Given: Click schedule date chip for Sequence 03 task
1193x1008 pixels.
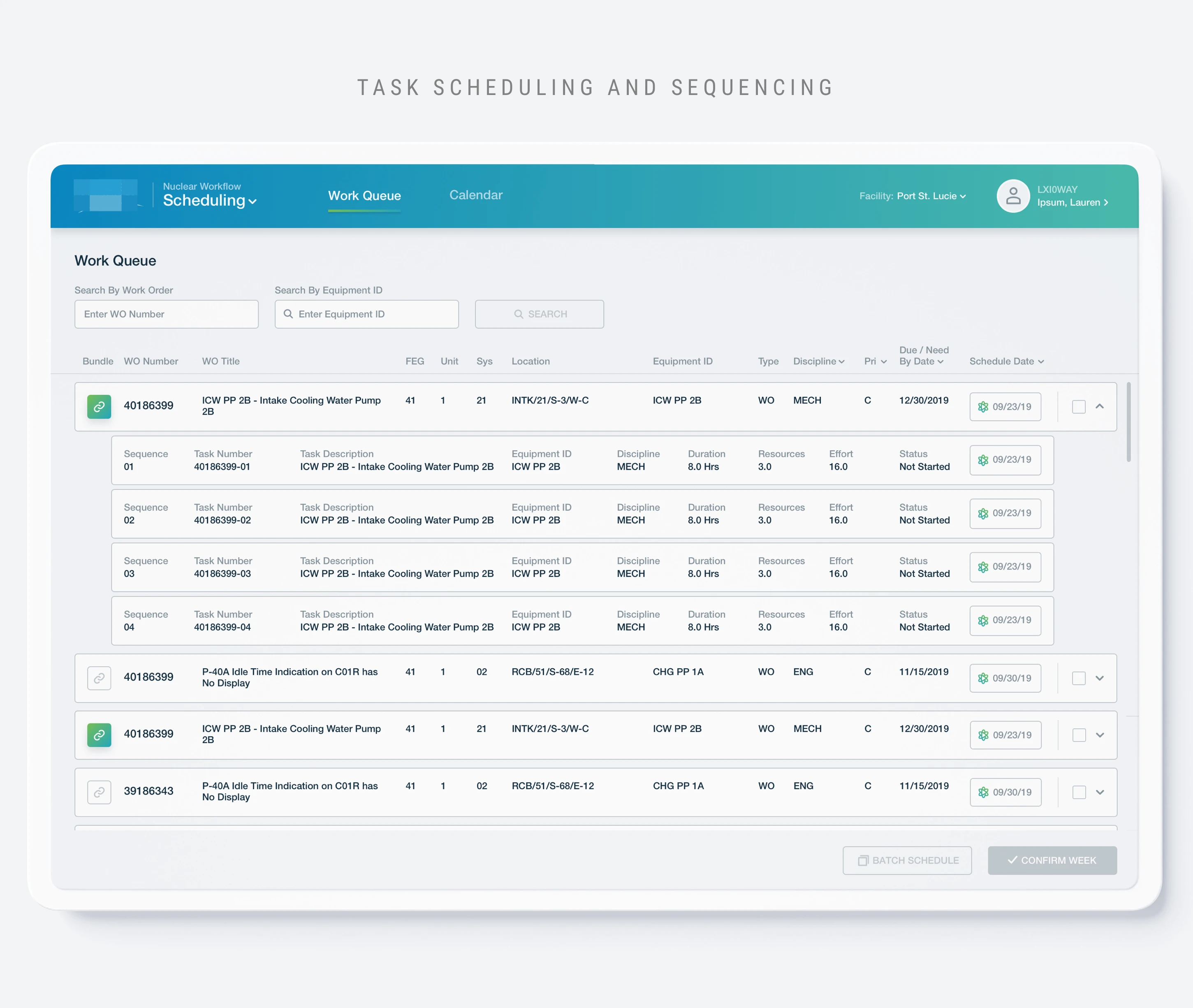Looking at the screenshot, I should [x=1005, y=567].
